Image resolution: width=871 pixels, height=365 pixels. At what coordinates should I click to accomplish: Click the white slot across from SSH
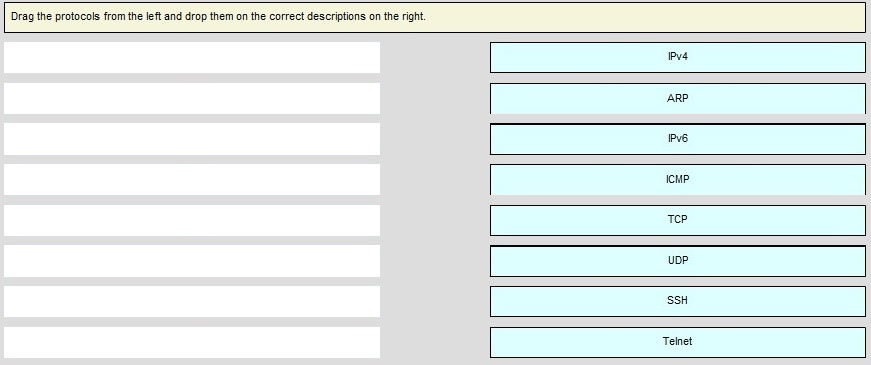tap(192, 301)
